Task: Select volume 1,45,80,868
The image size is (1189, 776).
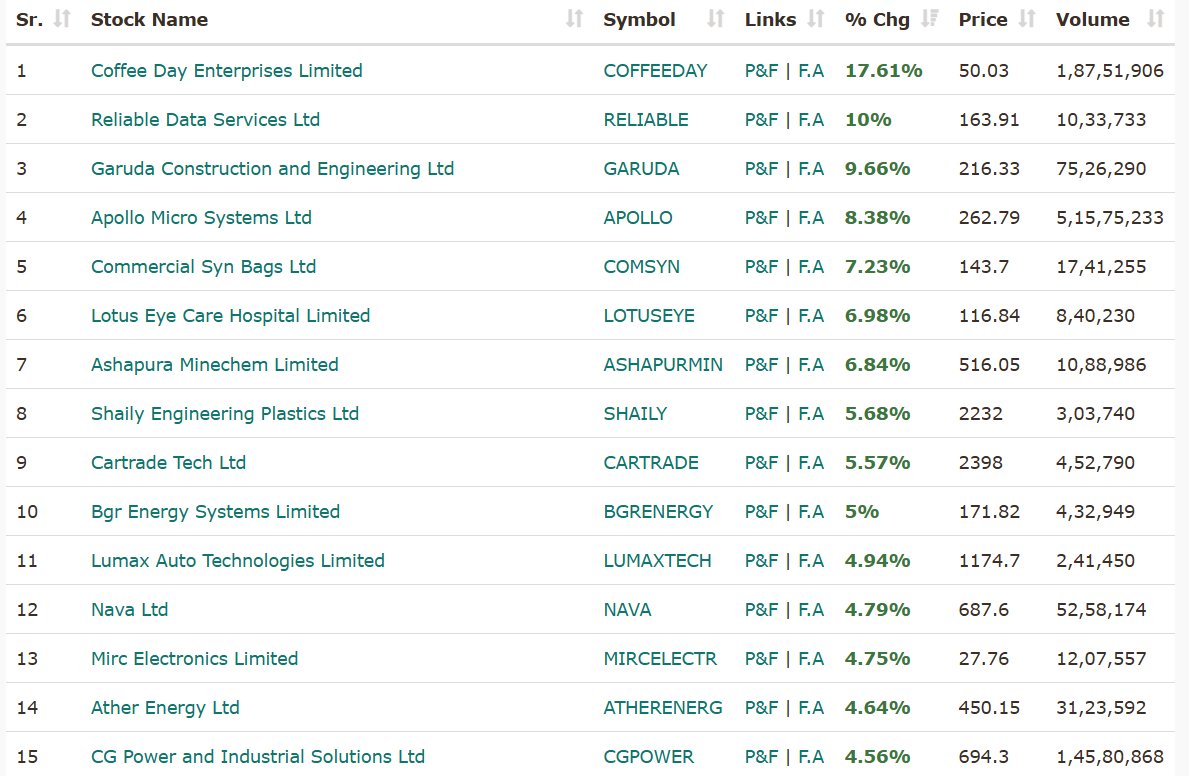Action: (x=1109, y=756)
